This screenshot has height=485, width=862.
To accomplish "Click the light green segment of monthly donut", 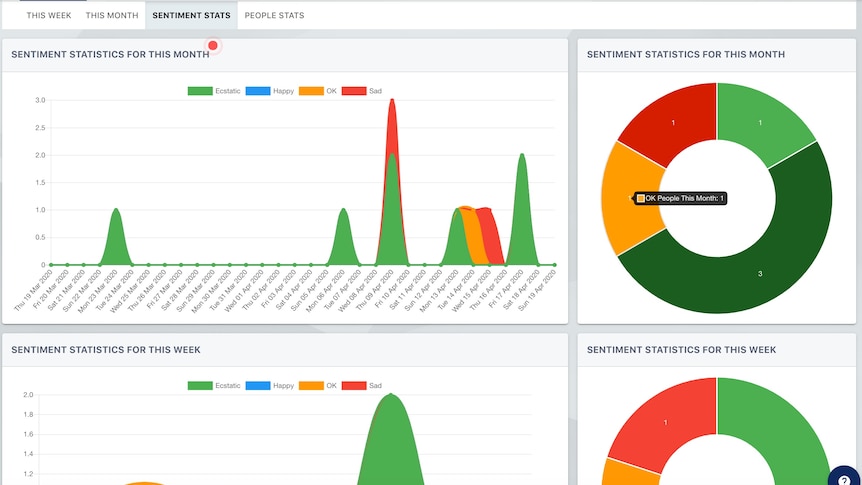I will click(759, 122).
